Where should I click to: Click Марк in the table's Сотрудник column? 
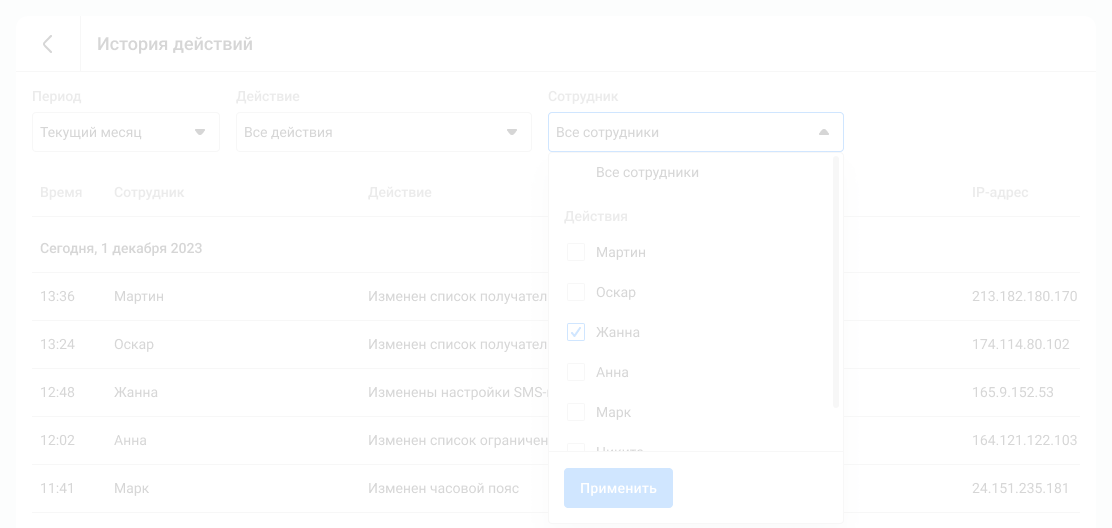point(132,489)
